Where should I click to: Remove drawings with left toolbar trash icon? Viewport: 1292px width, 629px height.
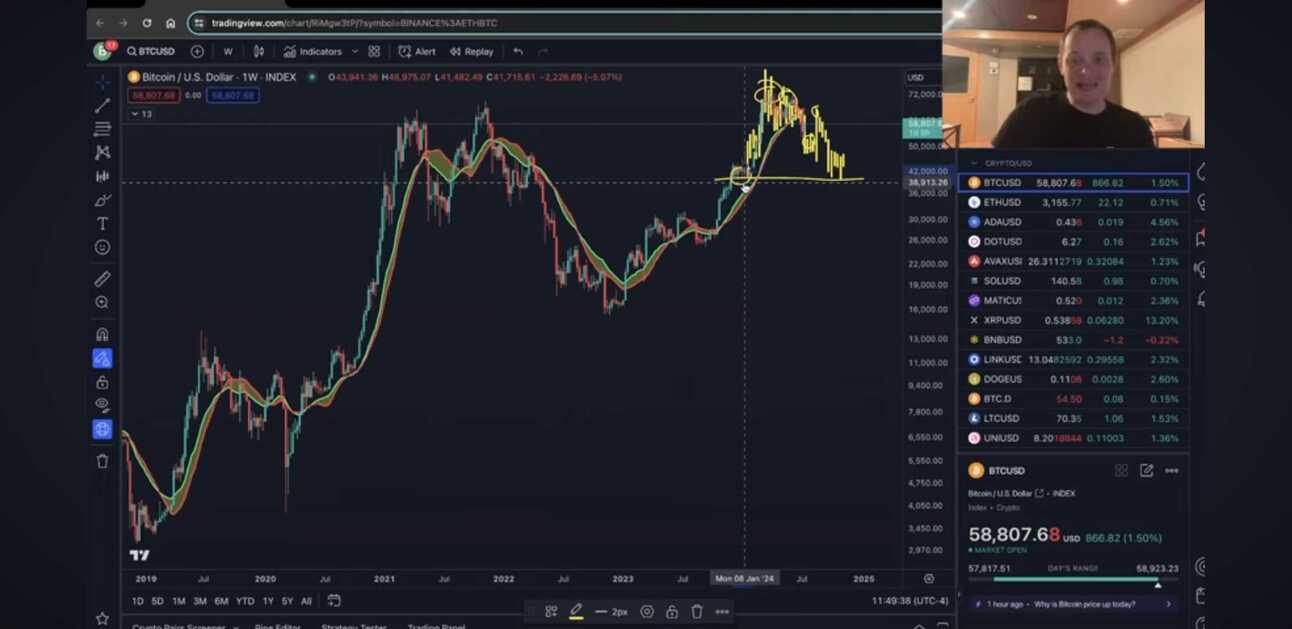pos(102,461)
